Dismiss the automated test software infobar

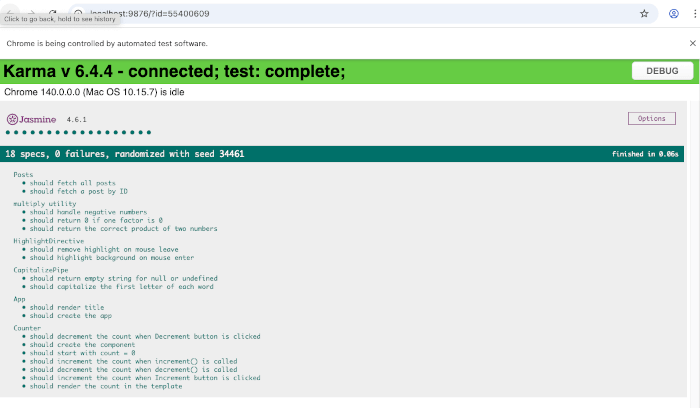click(x=692, y=43)
